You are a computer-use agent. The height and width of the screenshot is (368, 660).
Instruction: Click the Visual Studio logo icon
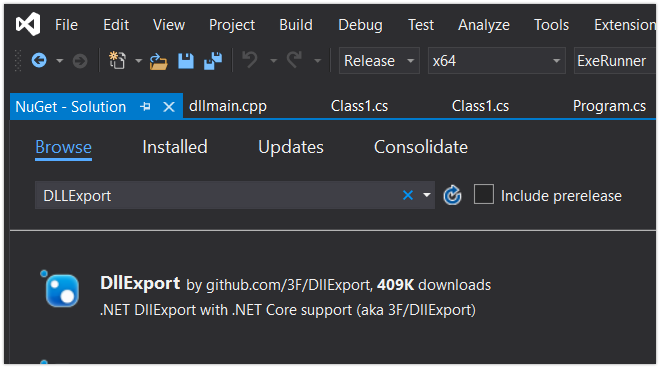click(x=28, y=24)
